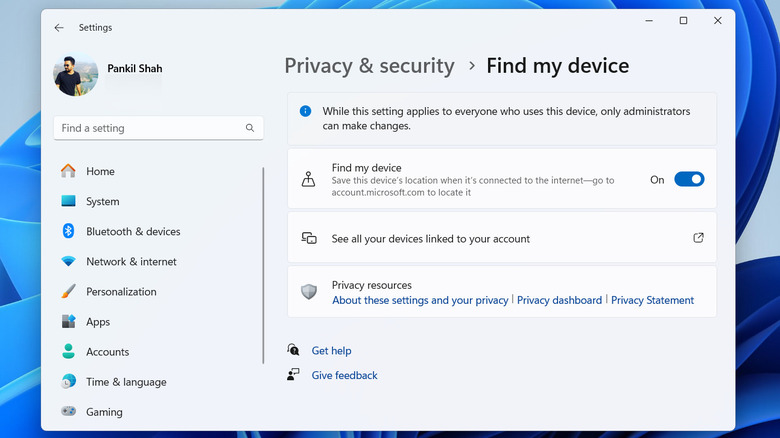Image resolution: width=780 pixels, height=438 pixels.
Task: Open external link icon for linked devices
Action: coord(698,238)
